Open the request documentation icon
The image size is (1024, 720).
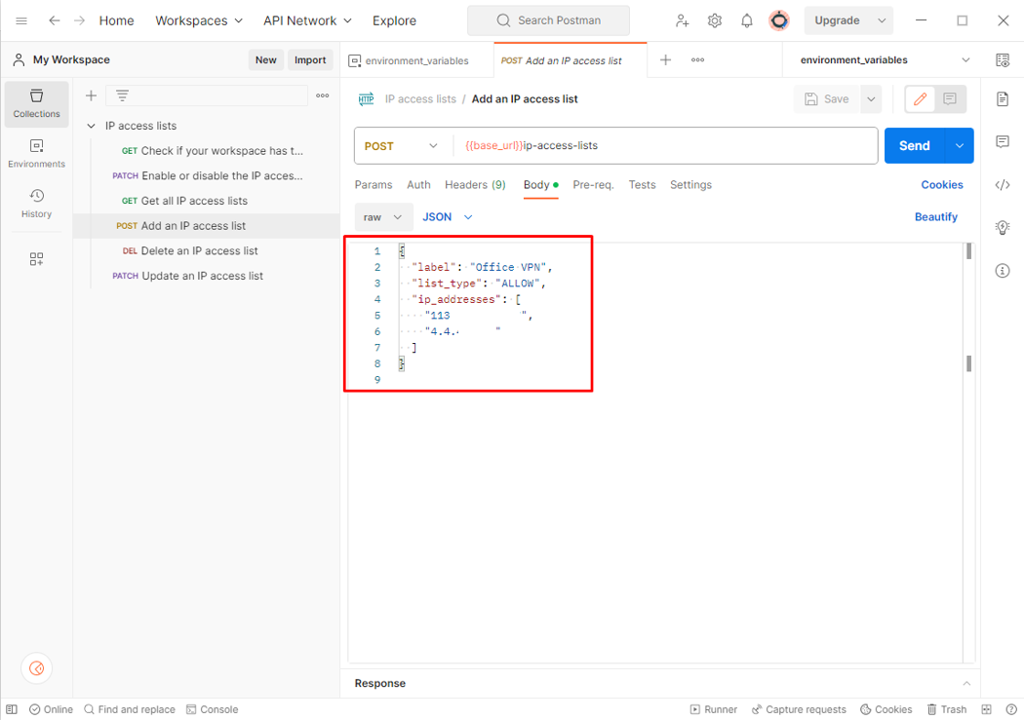pyautogui.click(x=1002, y=98)
